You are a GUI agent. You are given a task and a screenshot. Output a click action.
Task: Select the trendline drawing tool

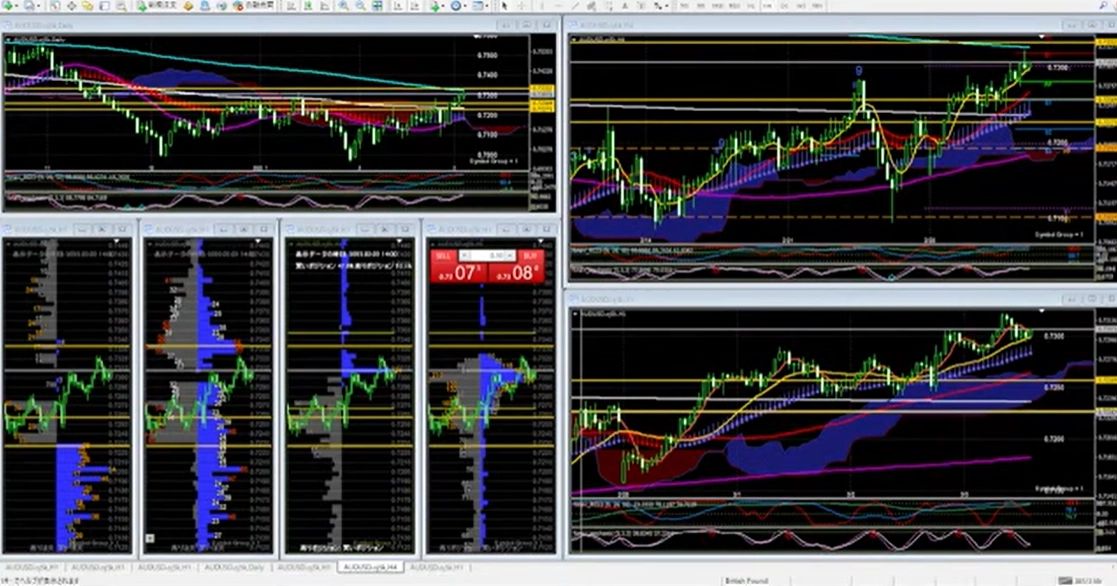575,6
